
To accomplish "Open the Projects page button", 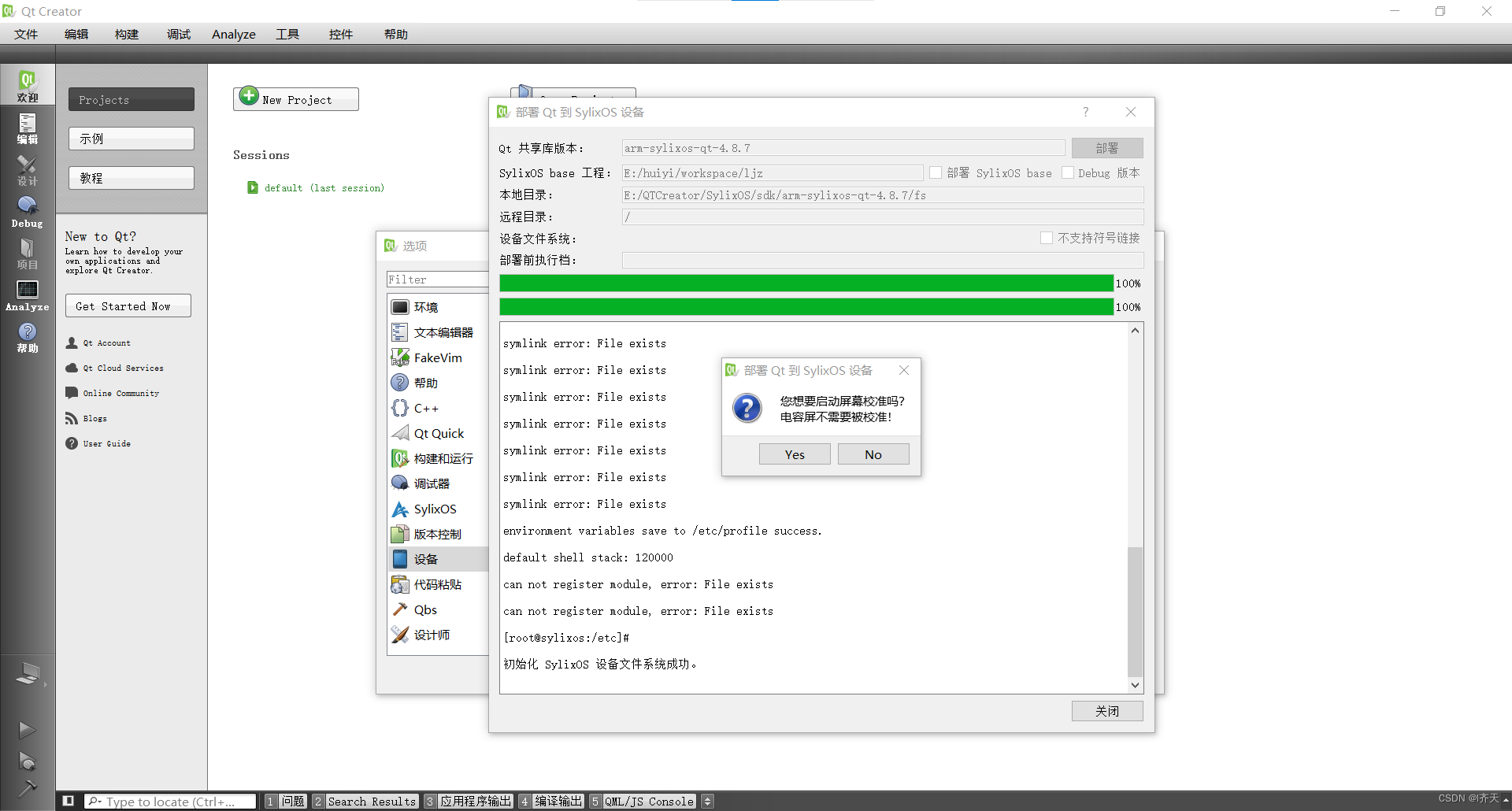I will pyautogui.click(x=132, y=99).
